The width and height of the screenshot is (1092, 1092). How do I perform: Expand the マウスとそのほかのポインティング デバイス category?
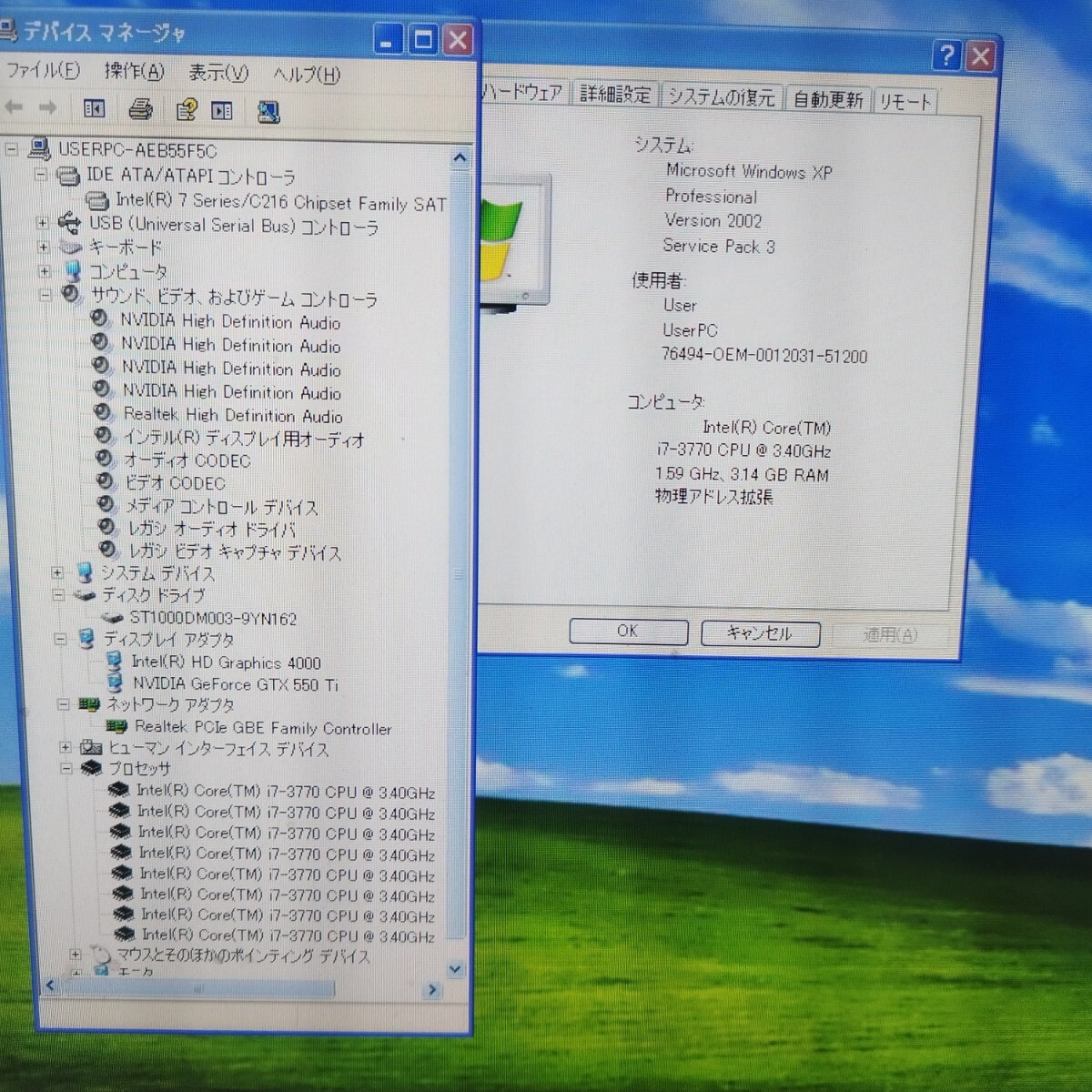coord(76,955)
